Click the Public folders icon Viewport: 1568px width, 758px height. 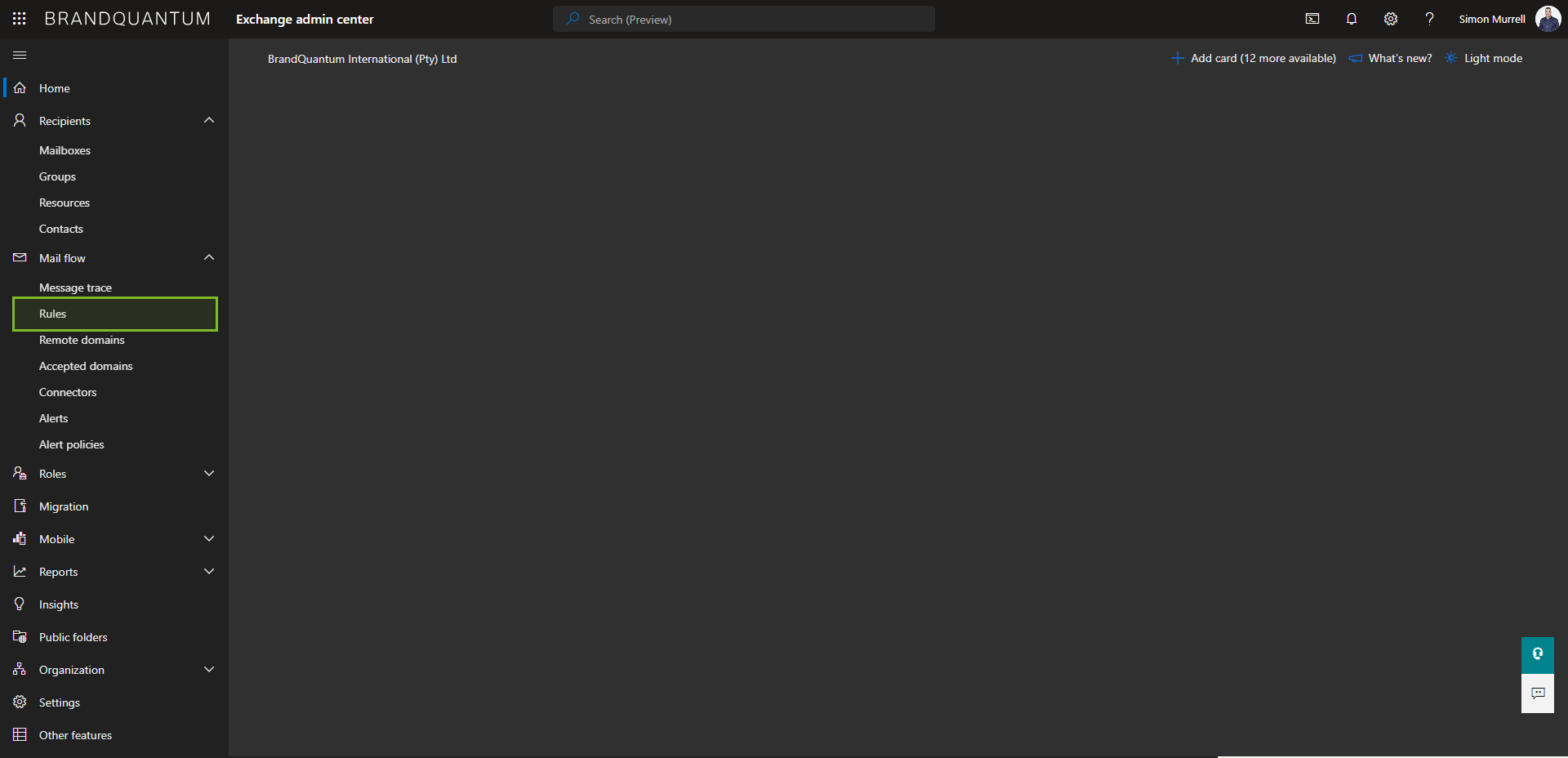pos(20,637)
